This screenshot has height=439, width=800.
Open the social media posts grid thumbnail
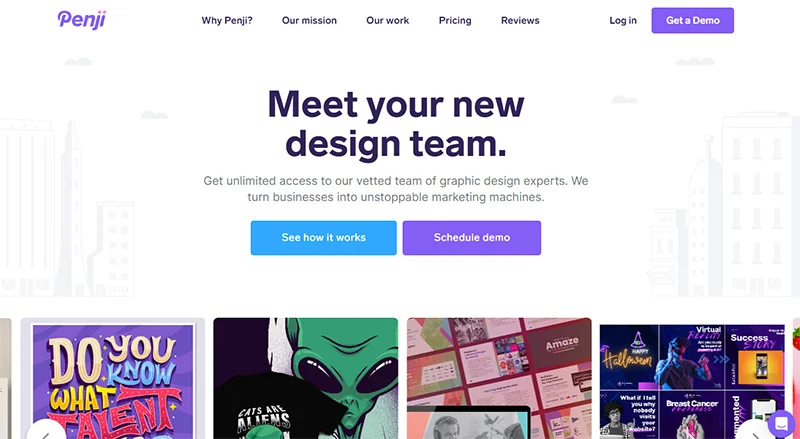point(692,378)
